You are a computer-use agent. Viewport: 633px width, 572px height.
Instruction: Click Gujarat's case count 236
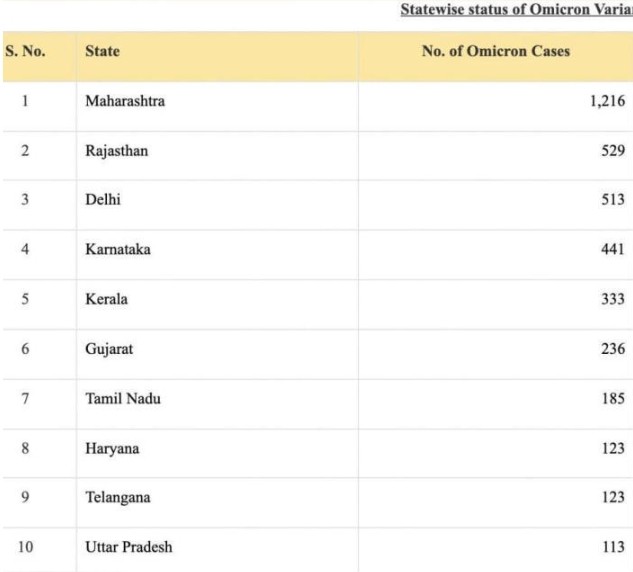(x=613, y=349)
